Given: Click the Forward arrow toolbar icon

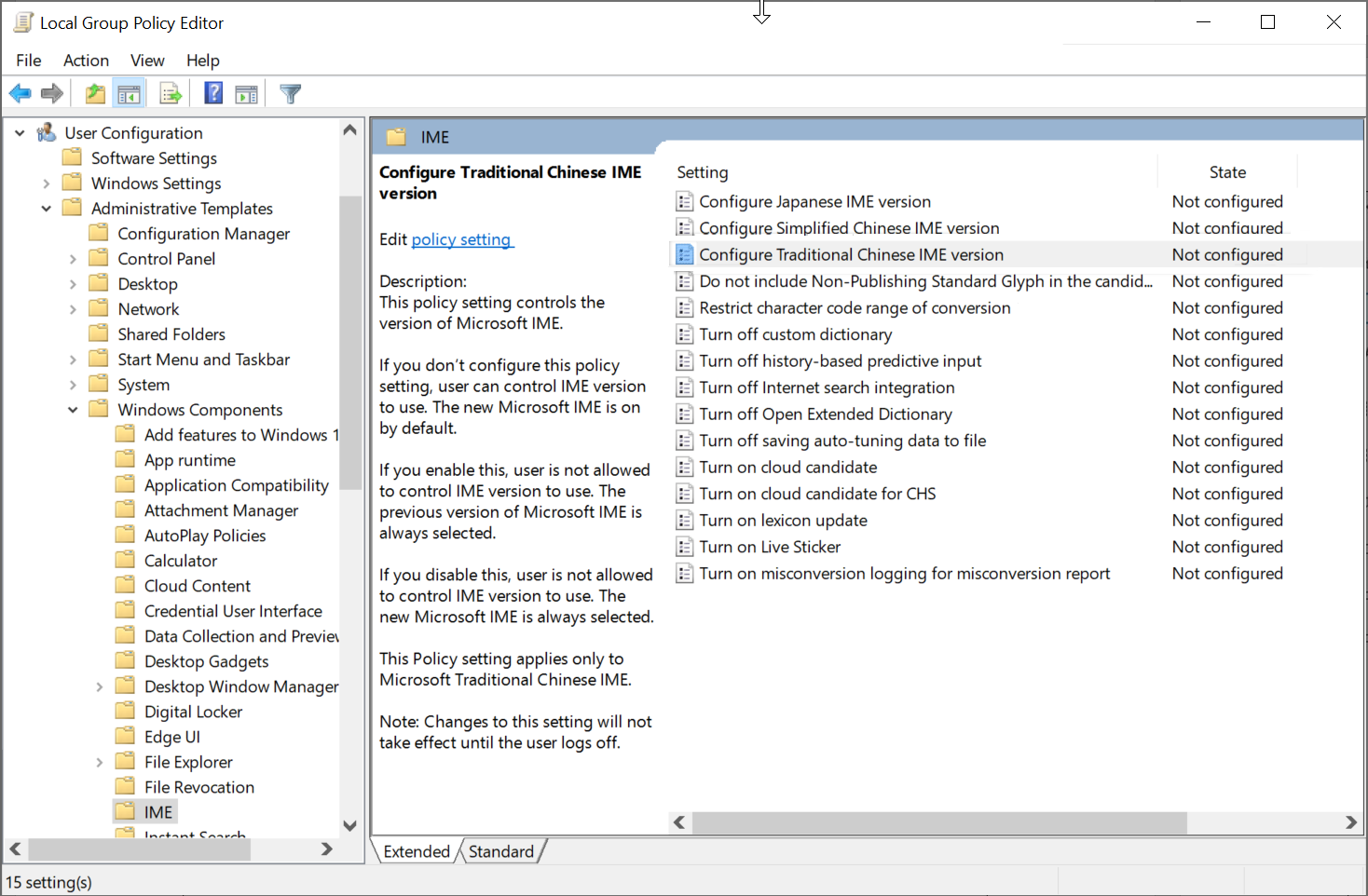Looking at the screenshot, I should 52,93.
